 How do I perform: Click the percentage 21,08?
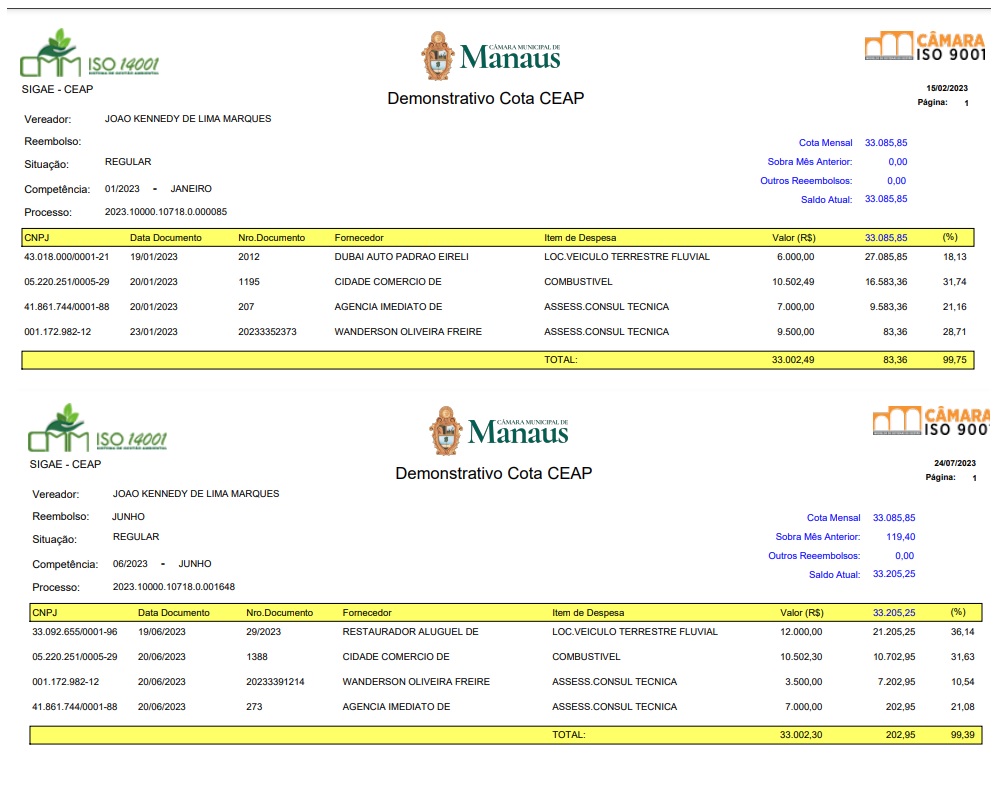point(963,707)
